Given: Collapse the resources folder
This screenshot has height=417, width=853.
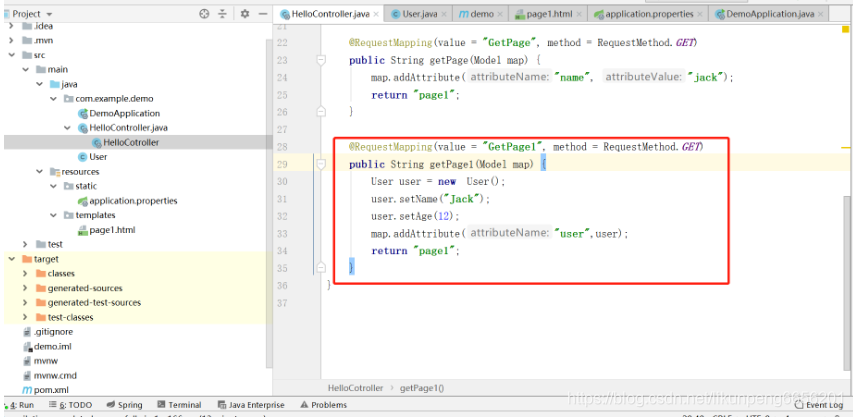Looking at the screenshot, I should (39, 171).
